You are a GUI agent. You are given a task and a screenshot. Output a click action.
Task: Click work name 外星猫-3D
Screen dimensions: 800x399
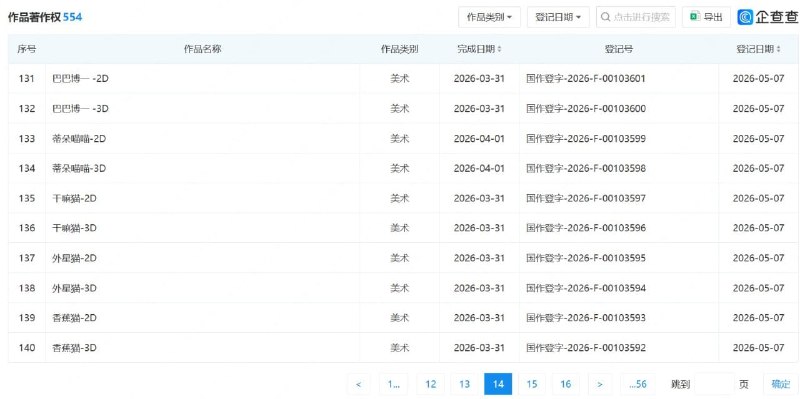pyautogui.click(x=74, y=288)
